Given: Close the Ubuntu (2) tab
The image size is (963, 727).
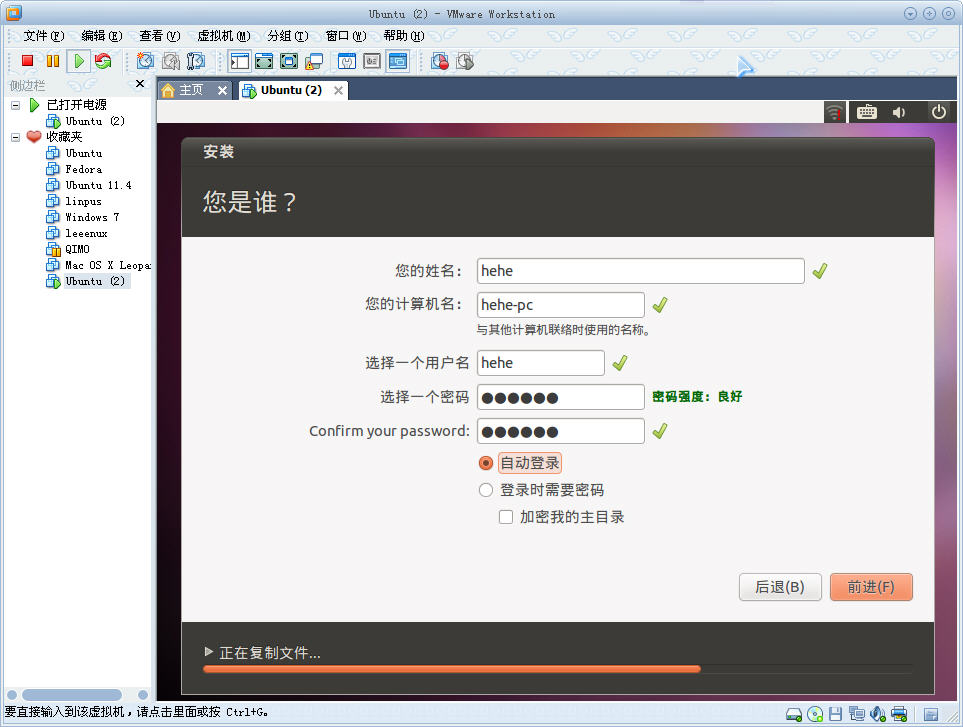Looking at the screenshot, I should click(338, 90).
